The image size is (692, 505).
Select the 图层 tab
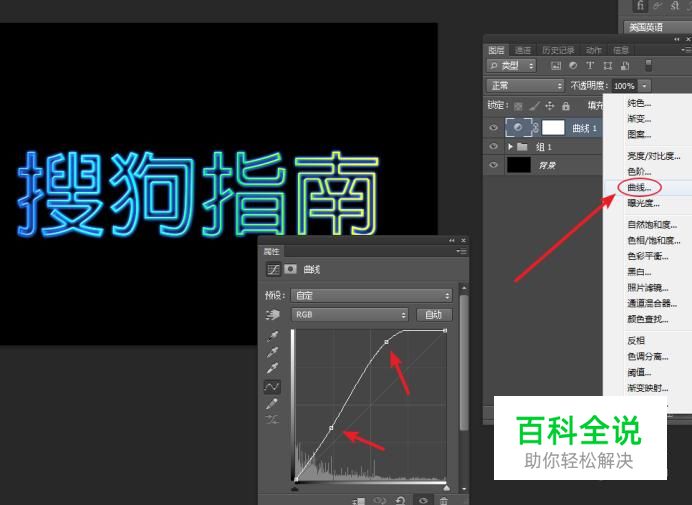point(496,50)
